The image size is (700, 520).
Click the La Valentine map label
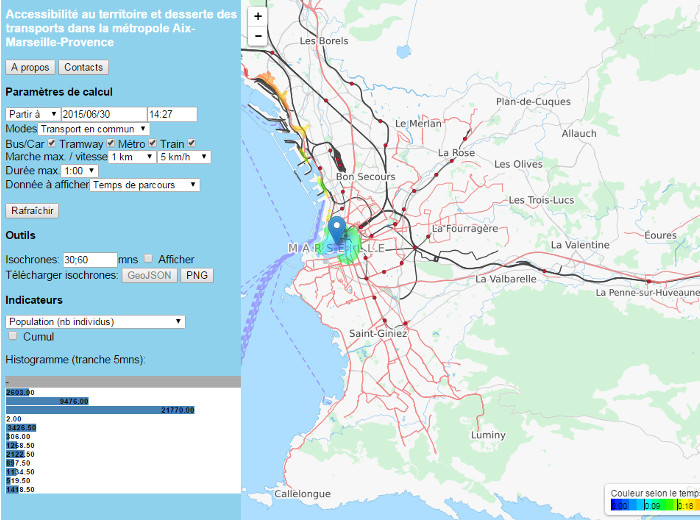coord(580,245)
